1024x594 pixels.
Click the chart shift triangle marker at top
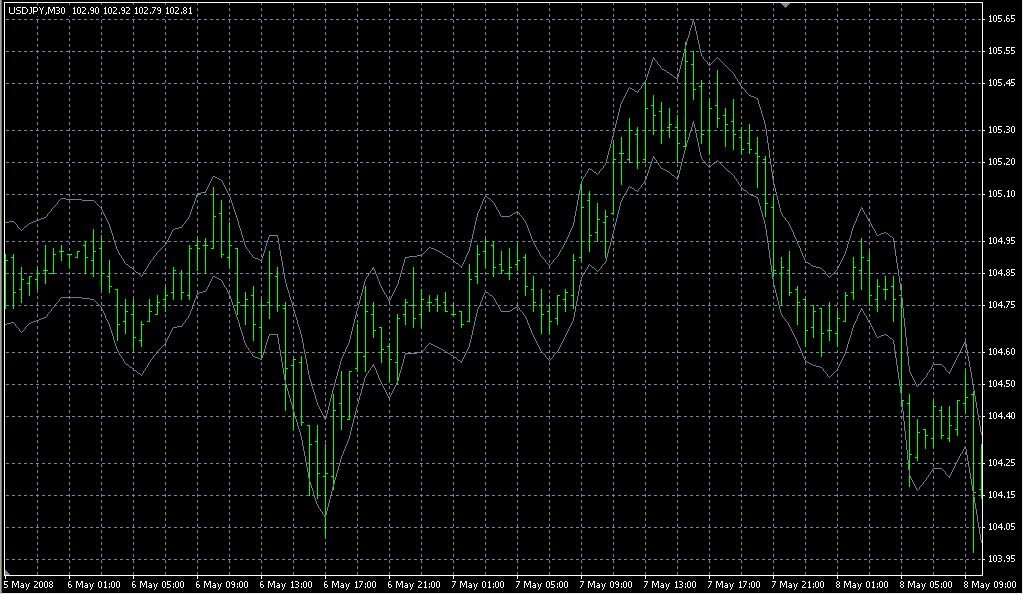click(x=787, y=5)
